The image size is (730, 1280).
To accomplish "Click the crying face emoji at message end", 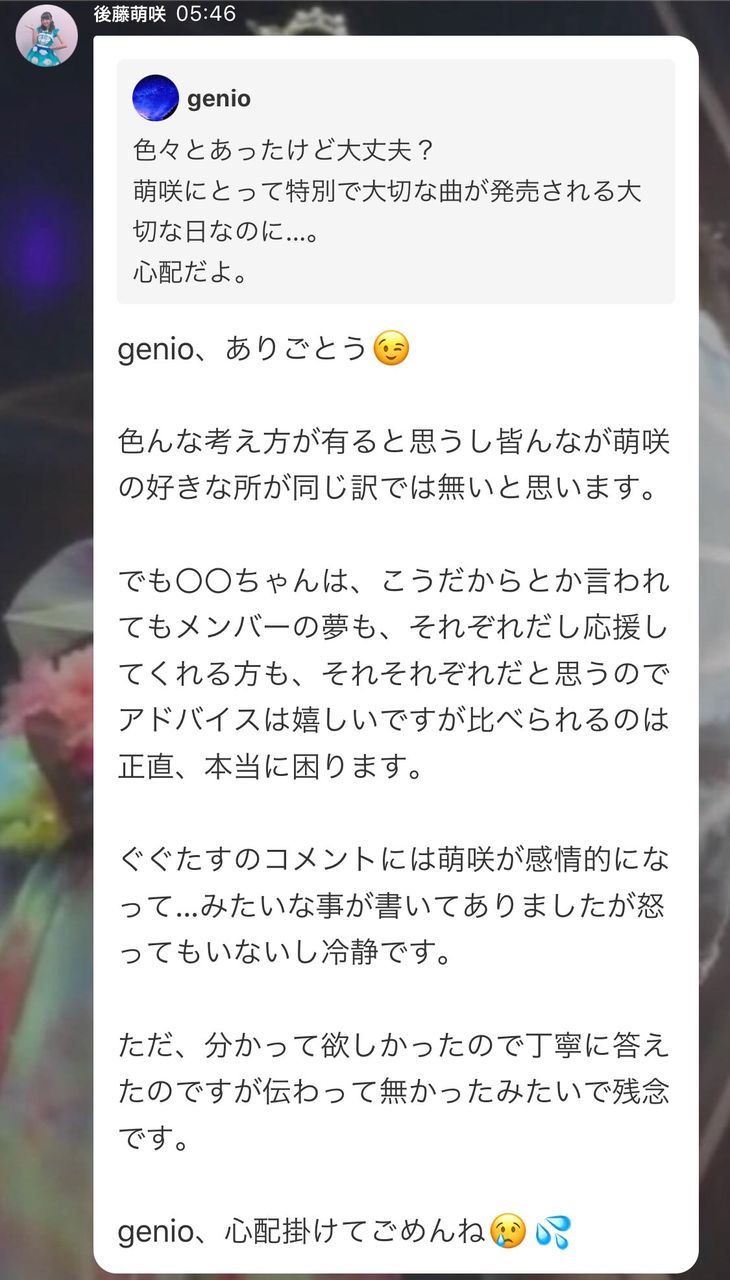I will [508, 1229].
